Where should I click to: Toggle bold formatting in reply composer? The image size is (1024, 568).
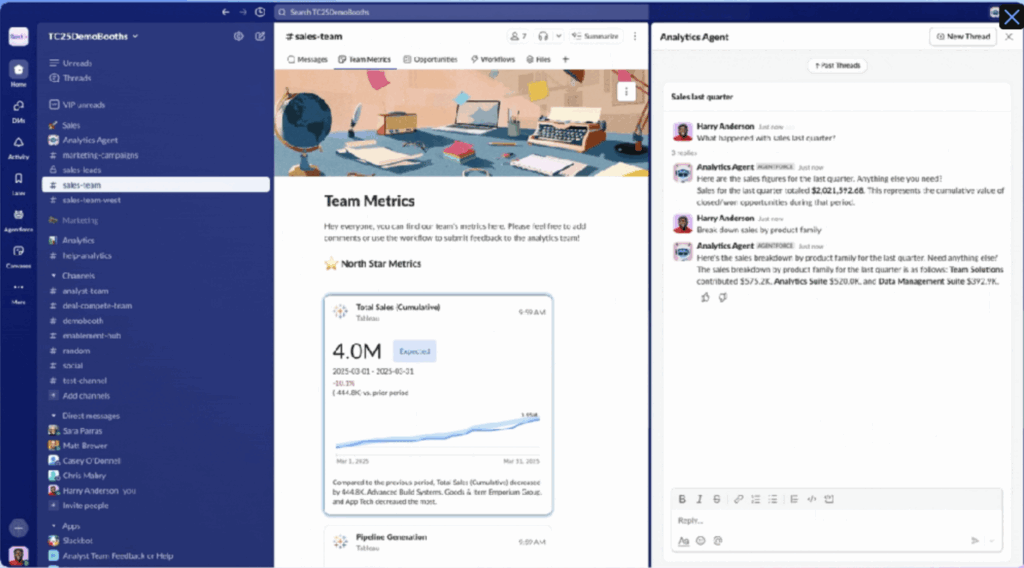pyautogui.click(x=683, y=499)
